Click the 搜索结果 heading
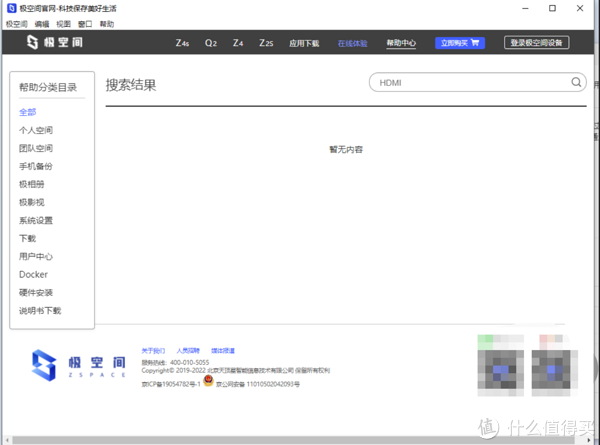 pos(131,85)
